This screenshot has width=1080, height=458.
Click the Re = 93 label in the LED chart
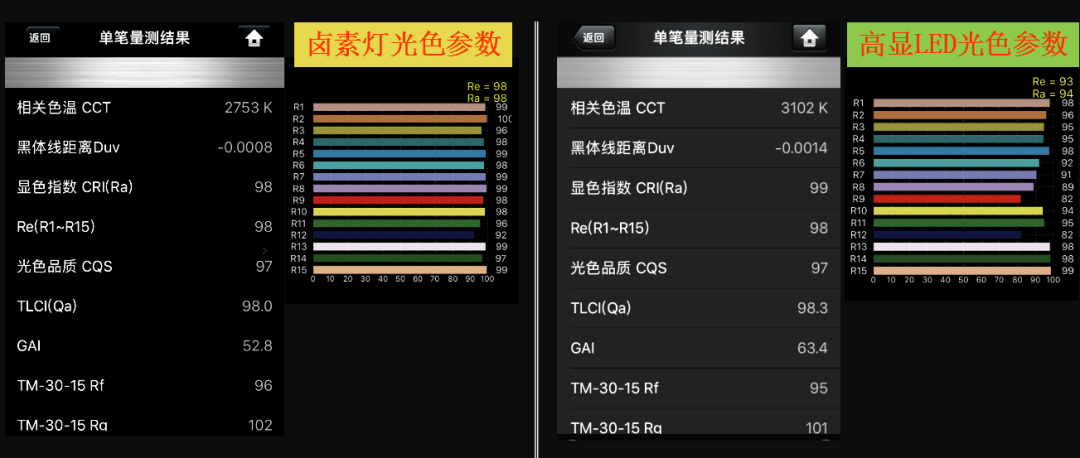pos(1052,83)
